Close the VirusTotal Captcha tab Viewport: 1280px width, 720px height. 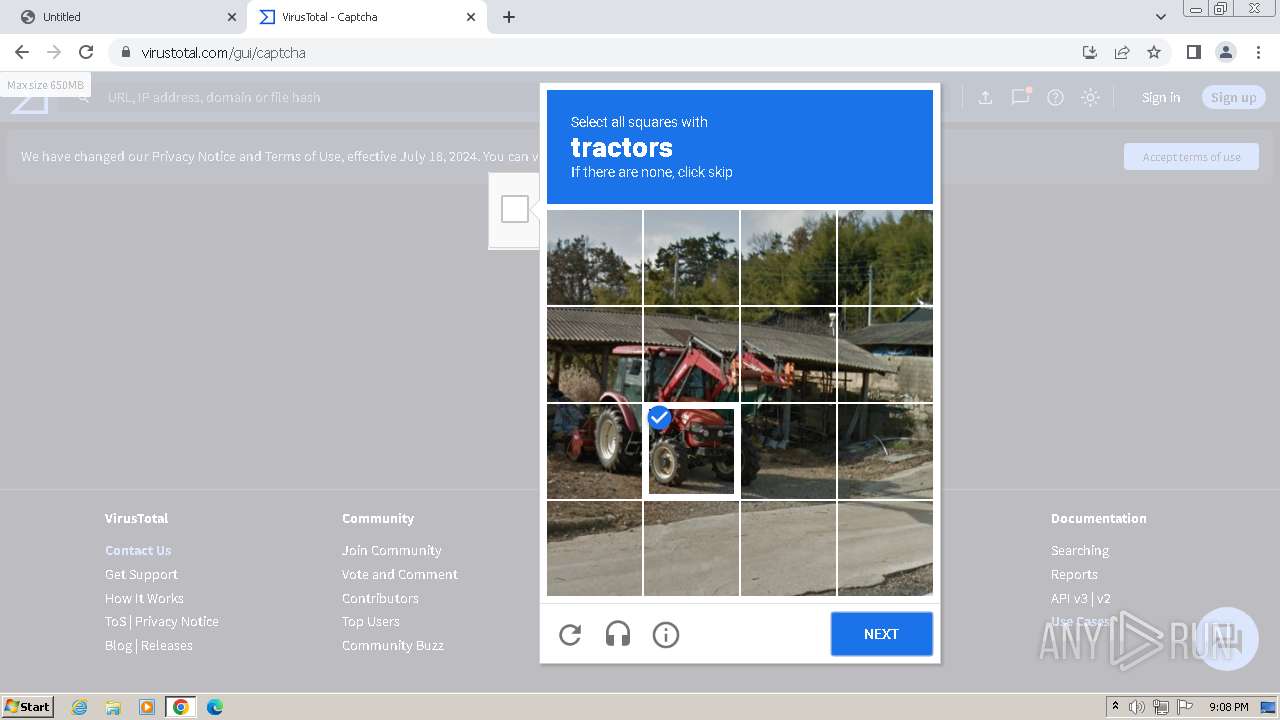471,17
